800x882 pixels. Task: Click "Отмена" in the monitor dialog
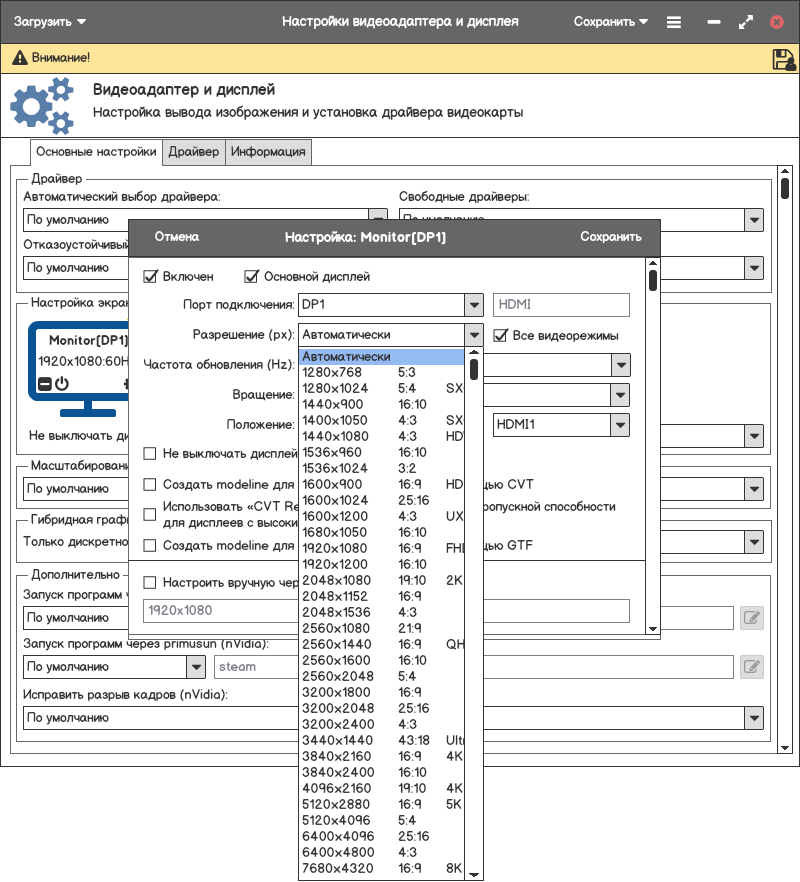[177, 237]
